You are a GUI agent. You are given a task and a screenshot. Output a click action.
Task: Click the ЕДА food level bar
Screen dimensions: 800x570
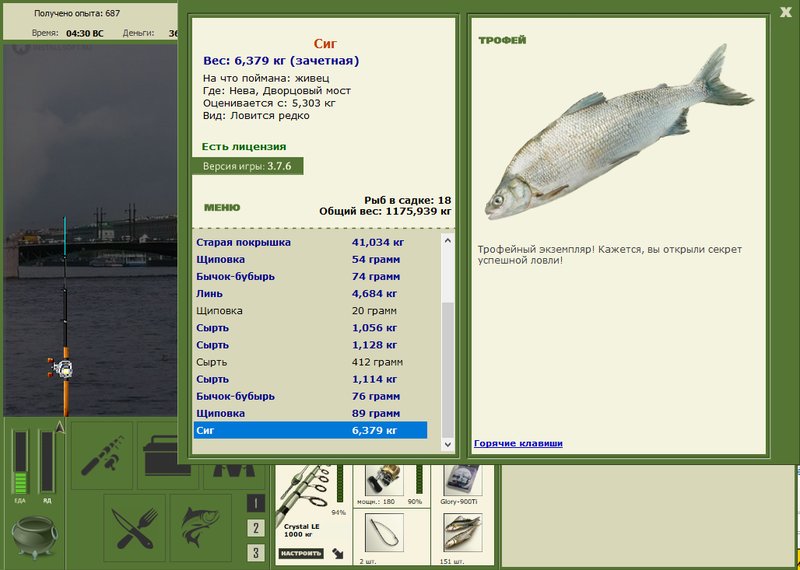click(20, 462)
